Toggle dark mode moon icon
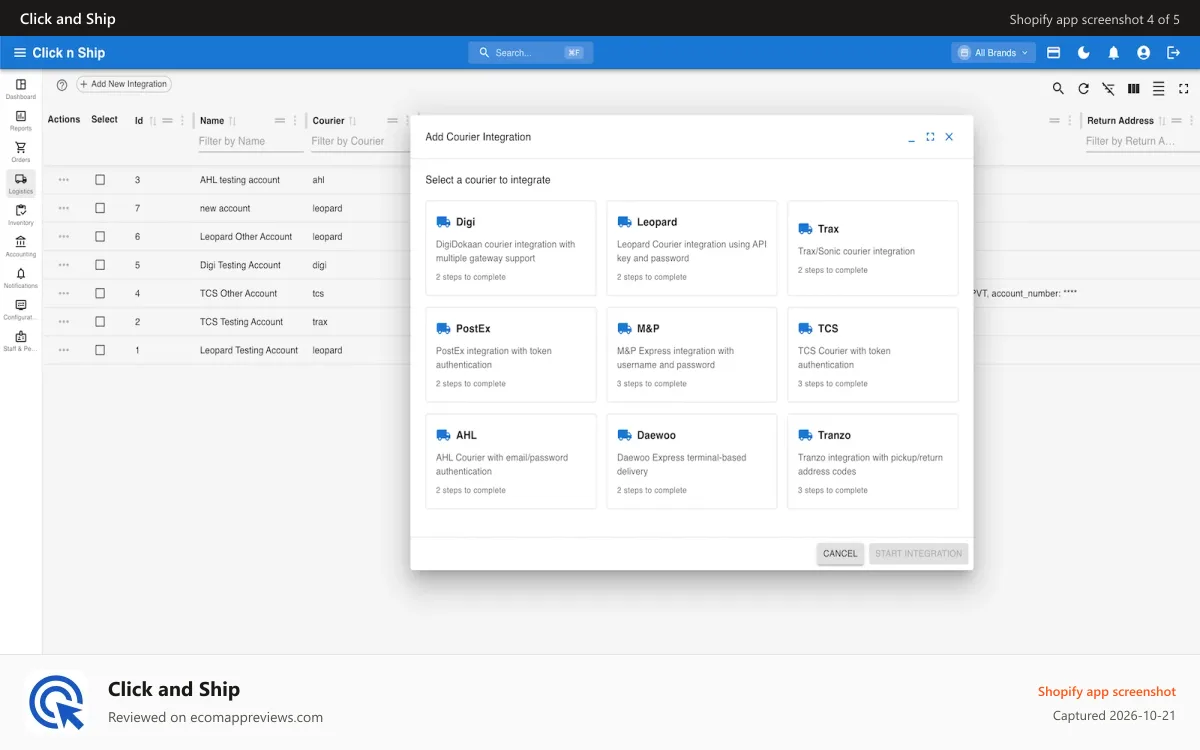Image resolution: width=1200 pixels, height=750 pixels. [x=1083, y=53]
